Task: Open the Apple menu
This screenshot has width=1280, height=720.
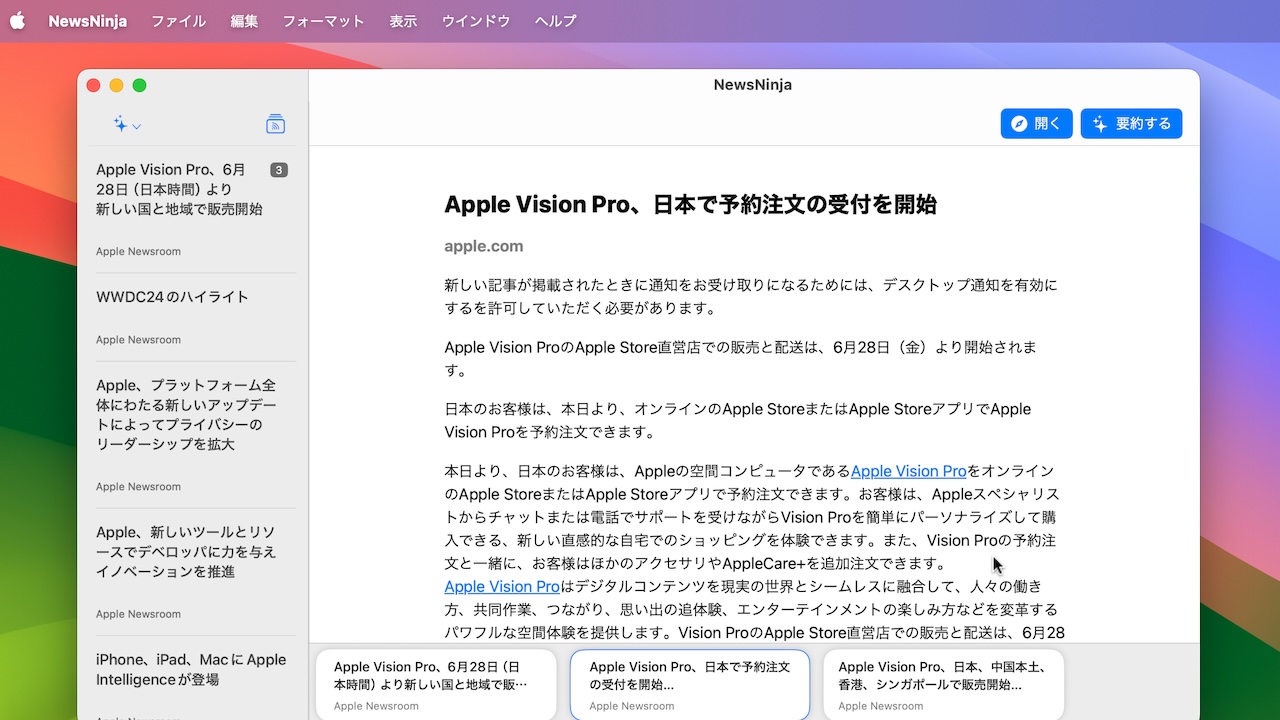Action: 17,21
